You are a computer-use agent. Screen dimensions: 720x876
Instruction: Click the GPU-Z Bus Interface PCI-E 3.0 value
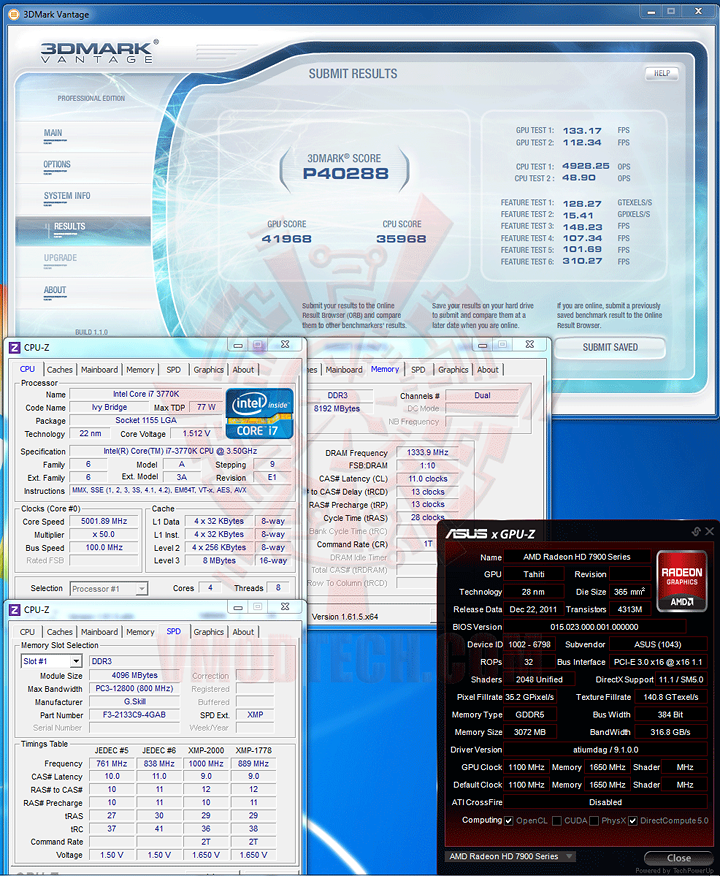(x=657, y=662)
